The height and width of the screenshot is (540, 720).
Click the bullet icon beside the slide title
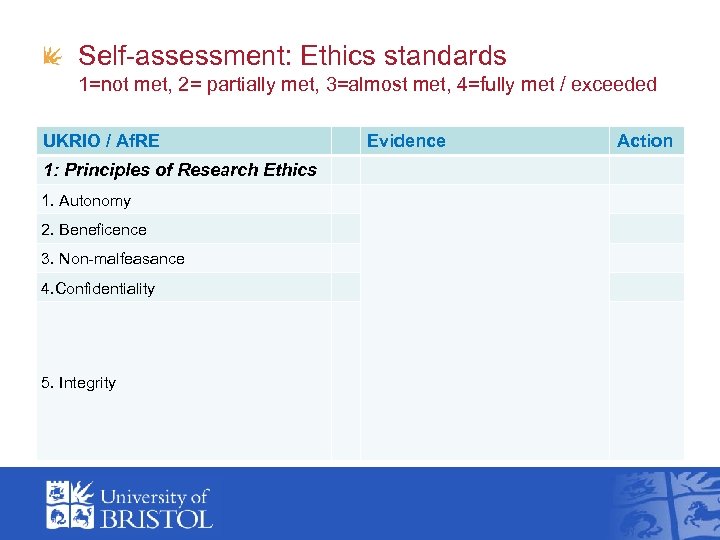tap(49, 58)
